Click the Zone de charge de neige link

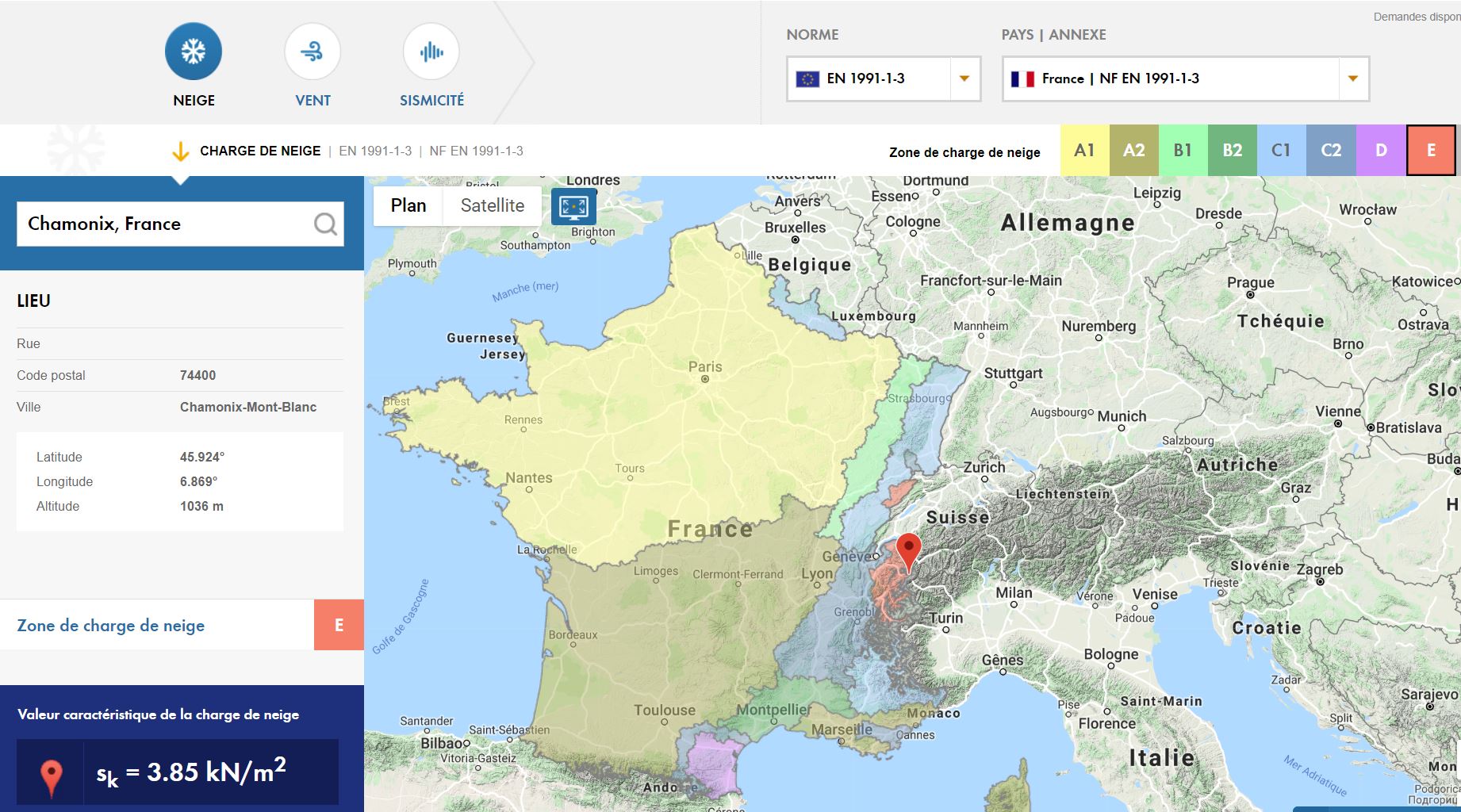[x=111, y=625]
